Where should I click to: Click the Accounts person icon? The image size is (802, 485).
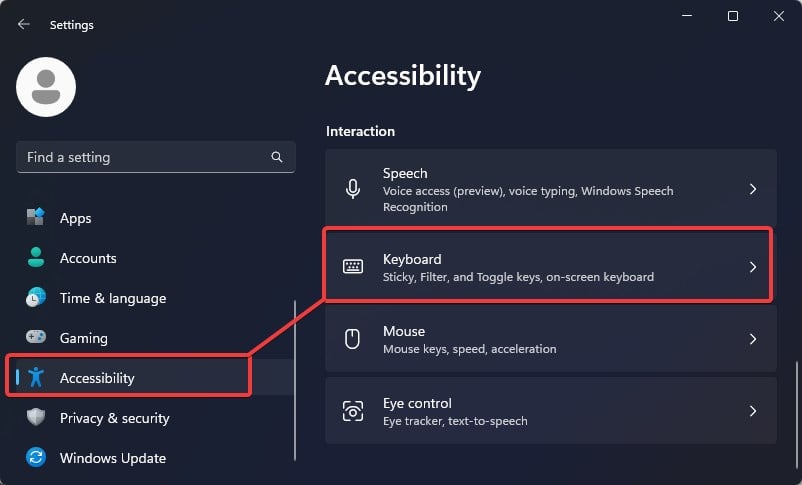coord(36,258)
